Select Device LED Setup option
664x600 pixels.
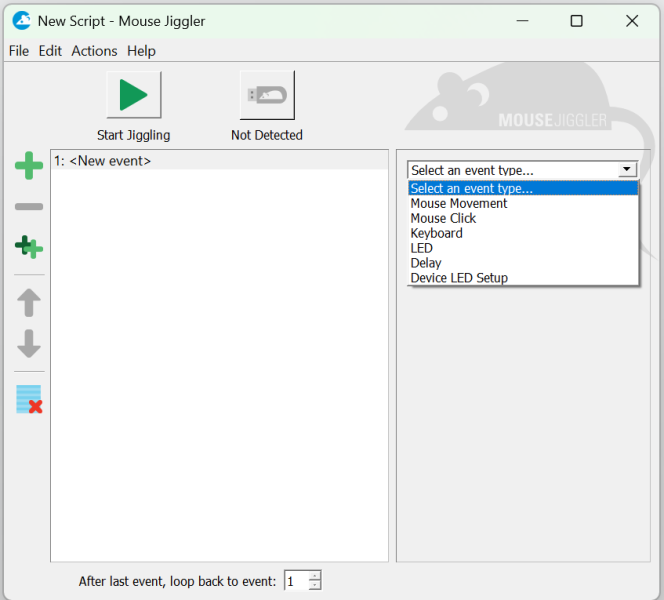(x=459, y=278)
